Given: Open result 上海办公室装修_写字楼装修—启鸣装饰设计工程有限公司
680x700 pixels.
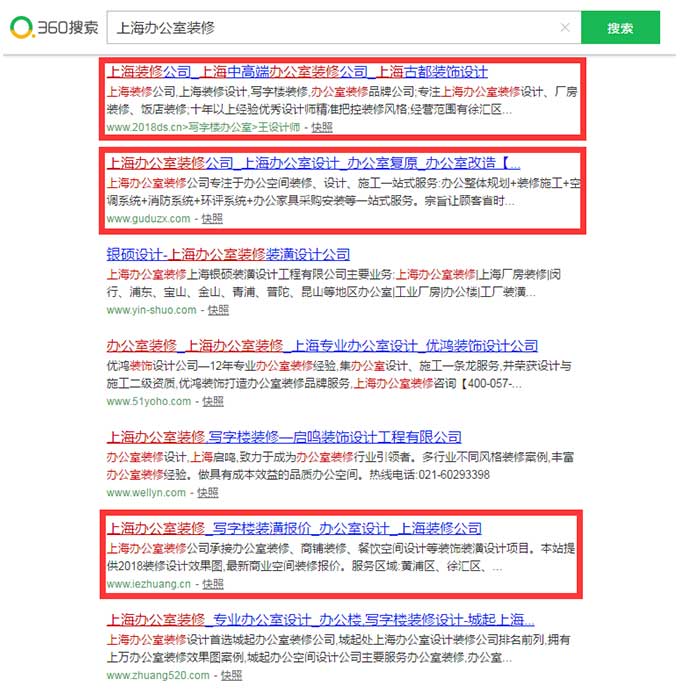Looking at the screenshot, I should 284,437.
